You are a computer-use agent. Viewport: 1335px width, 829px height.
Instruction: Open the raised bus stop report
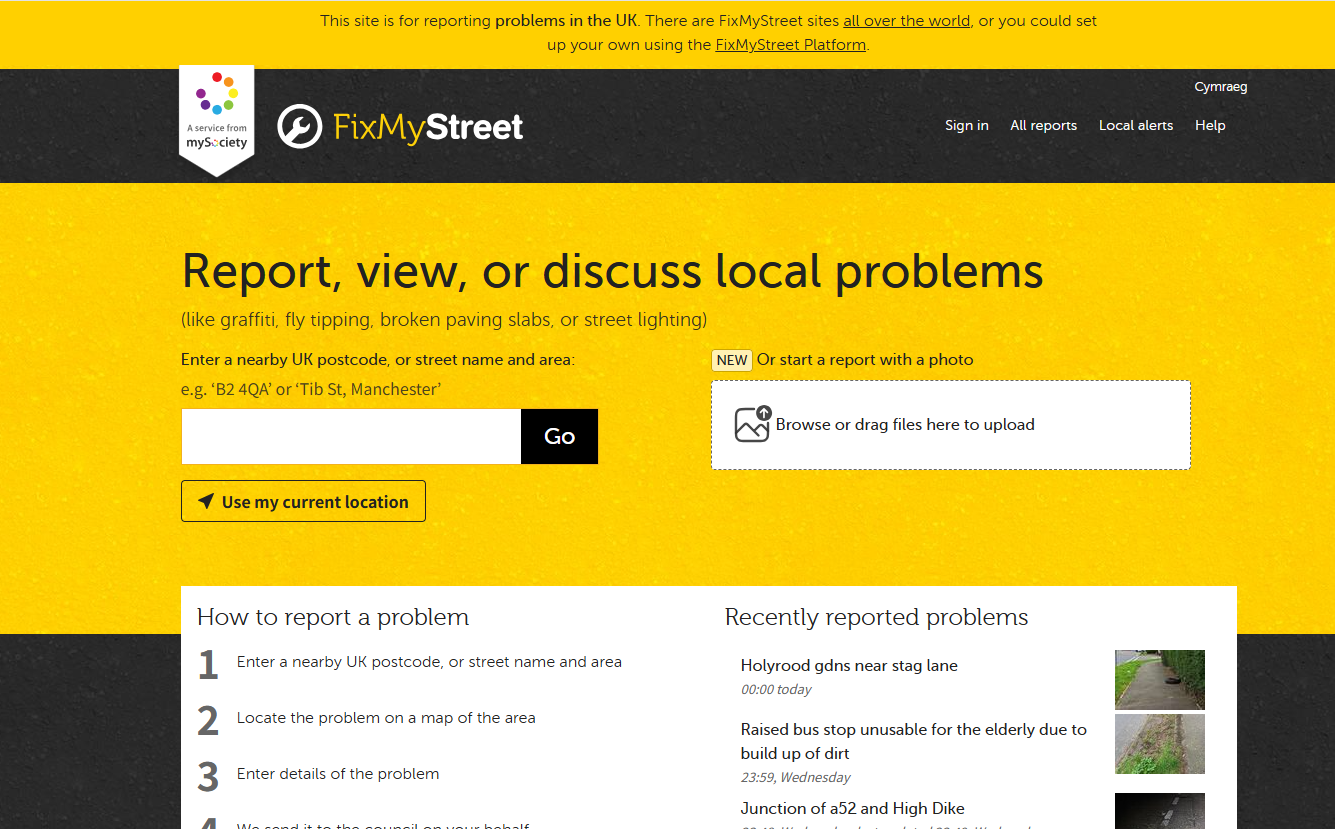coord(913,741)
